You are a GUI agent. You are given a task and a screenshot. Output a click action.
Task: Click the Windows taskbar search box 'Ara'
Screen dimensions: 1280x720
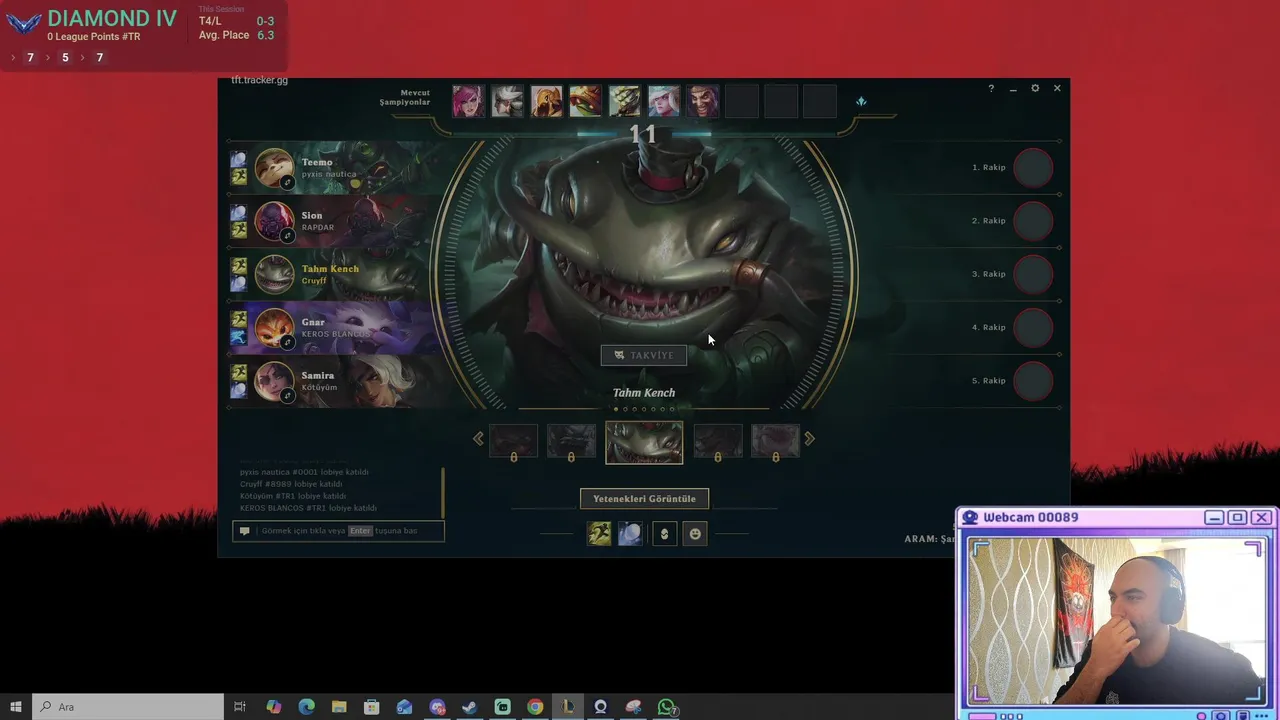128,707
